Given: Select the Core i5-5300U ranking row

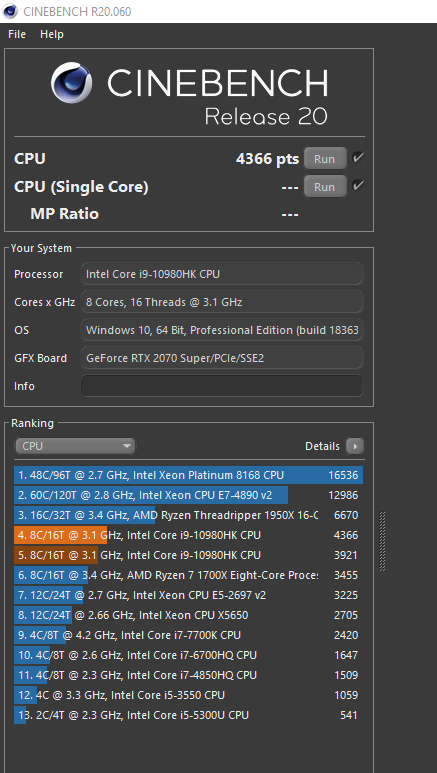Looking at the screenshot, I should tap(188, 715).
